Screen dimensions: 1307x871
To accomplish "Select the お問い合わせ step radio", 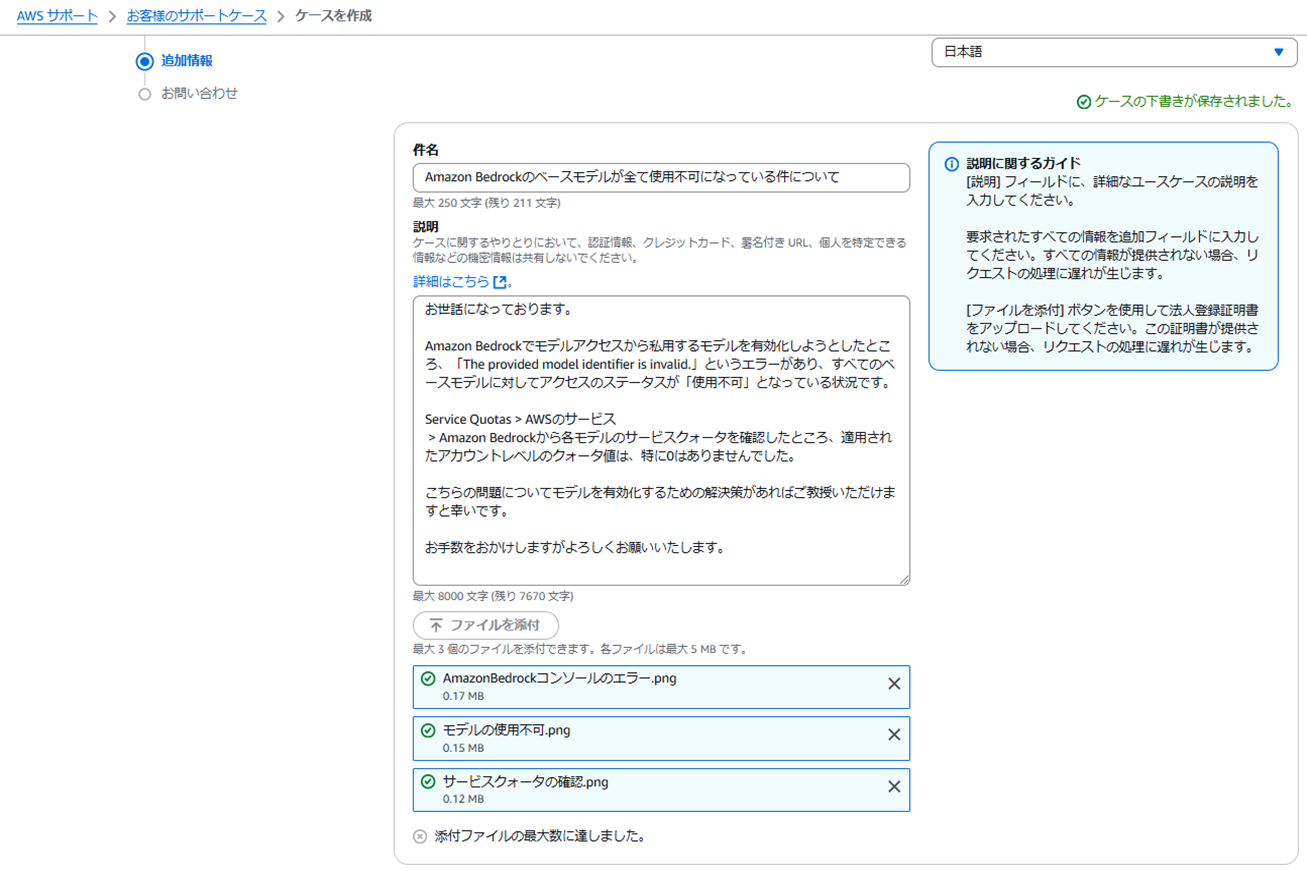I will 145,94.
